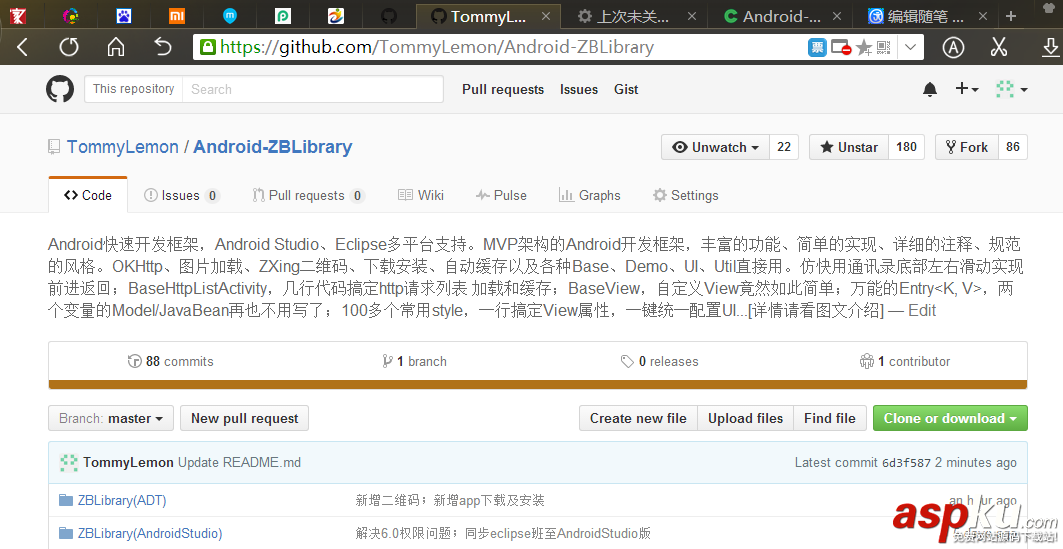Image resolution: width=1063 pixels, height=549 pixels.
Task: Reload the page with the refresh icon
Action: [x=68, y=47]
